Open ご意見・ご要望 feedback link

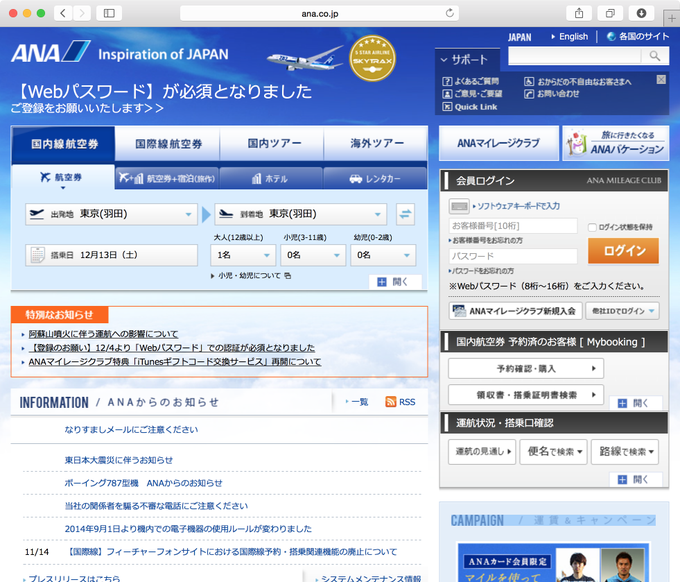click(x=472, y=94)
